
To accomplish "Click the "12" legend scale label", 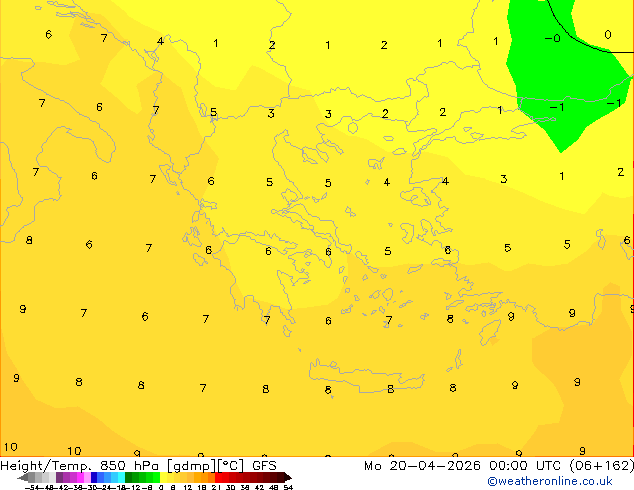I will coord(188,487).
